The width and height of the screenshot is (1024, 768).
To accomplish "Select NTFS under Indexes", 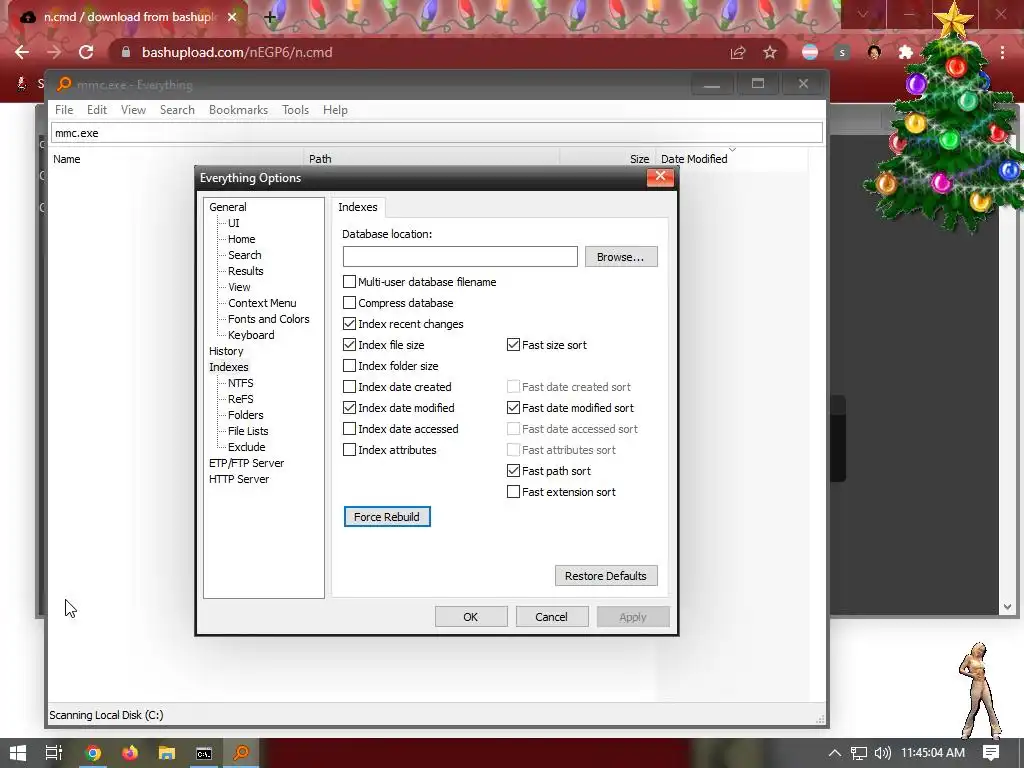I will [x=240, y=383].
